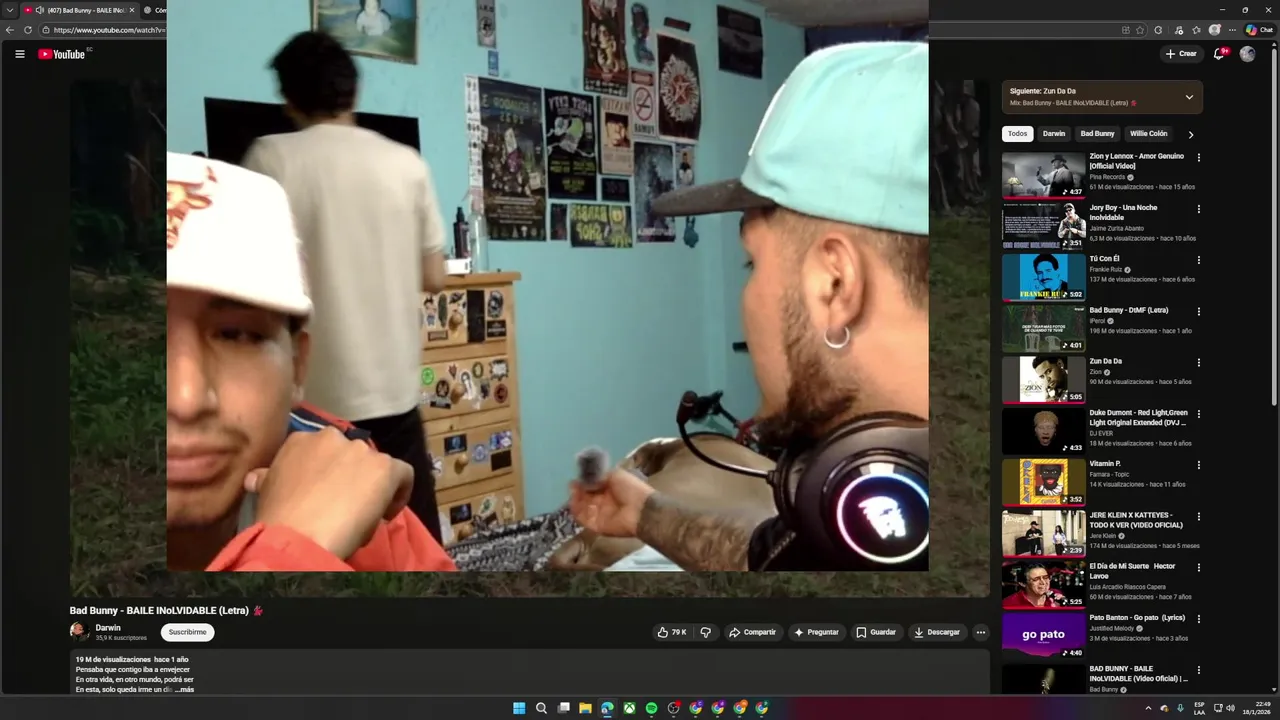Open YouTube notifications bell
This screenshot has height=720, width=1280.
pos(1219,54)
